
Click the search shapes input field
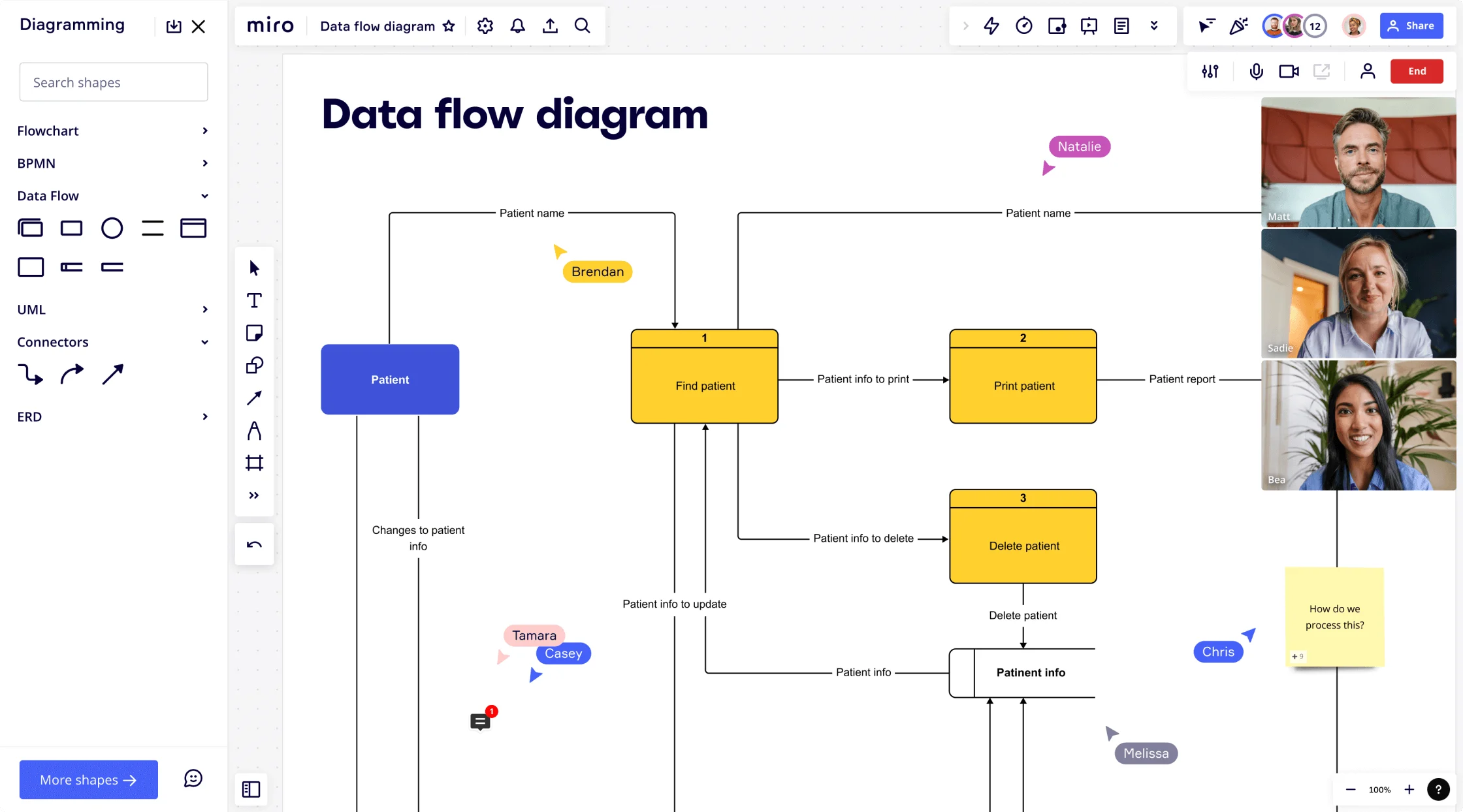coord(113,81)
